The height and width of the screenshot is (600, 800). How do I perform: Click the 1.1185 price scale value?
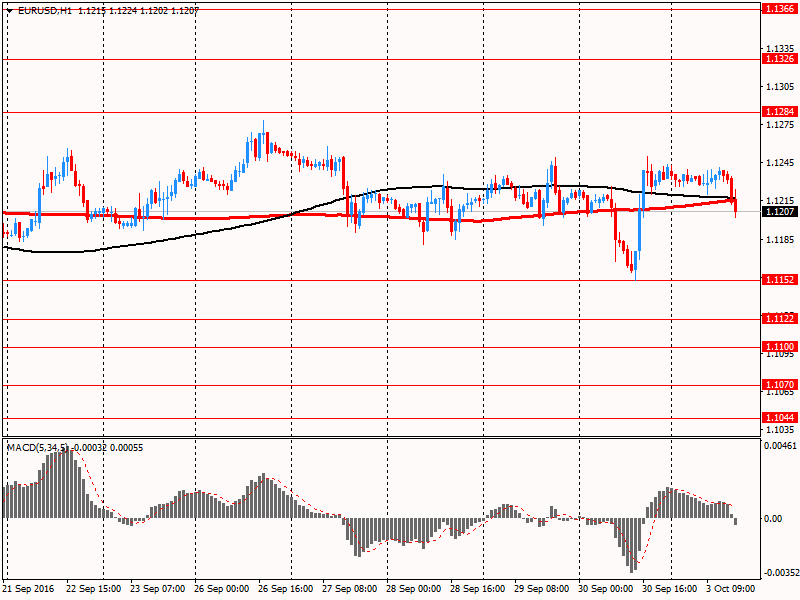pos(781,239)
